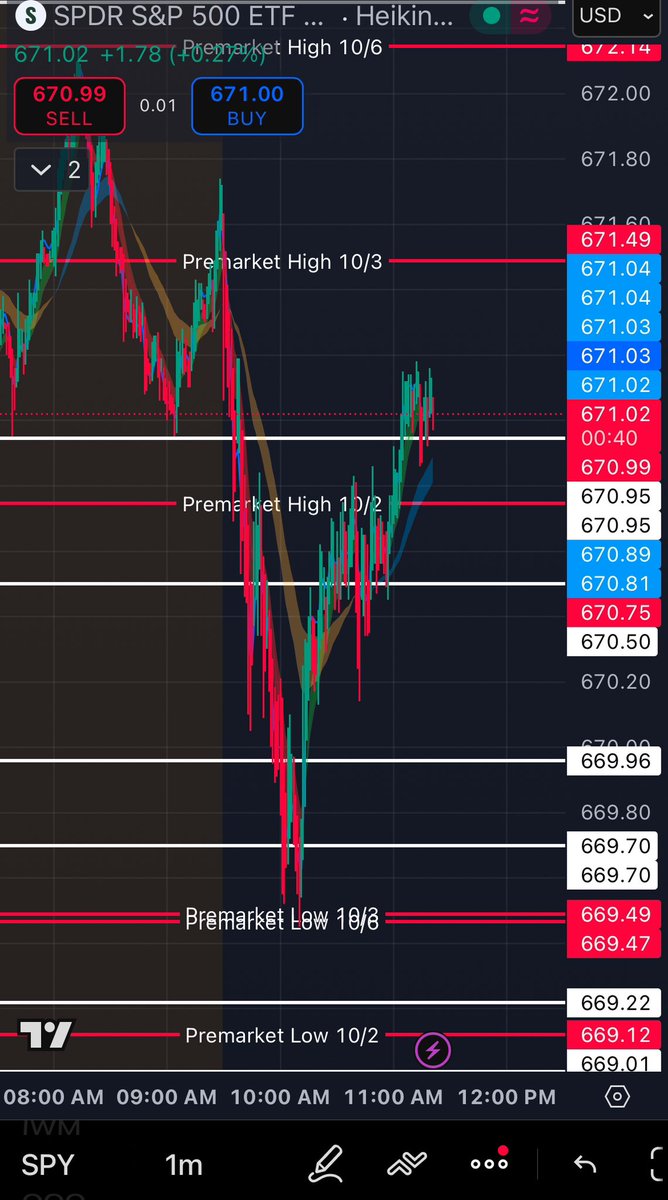Open the SPY symbol search

(x=48, y=1165)
